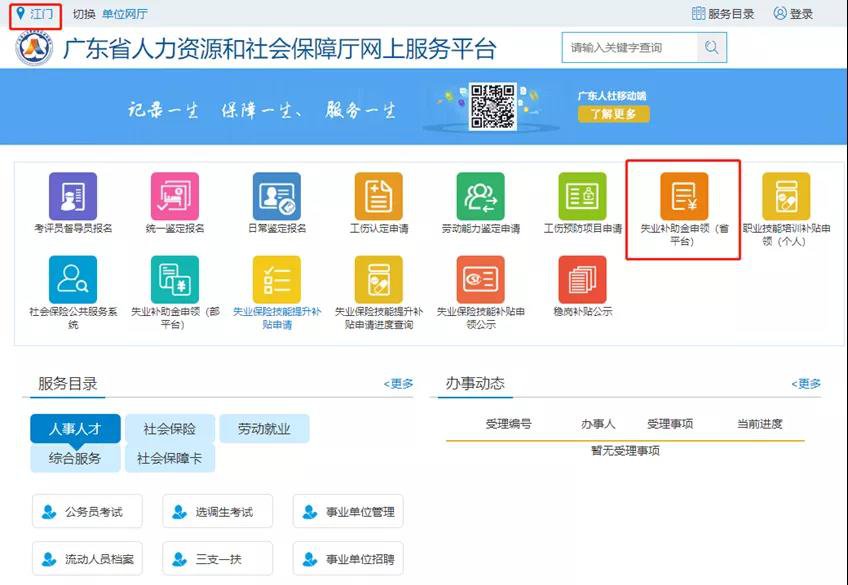The width and height of the screenshot is (848, 585).
Task: Open 统一鉴定报名 service icon
Action: [175, 197]
